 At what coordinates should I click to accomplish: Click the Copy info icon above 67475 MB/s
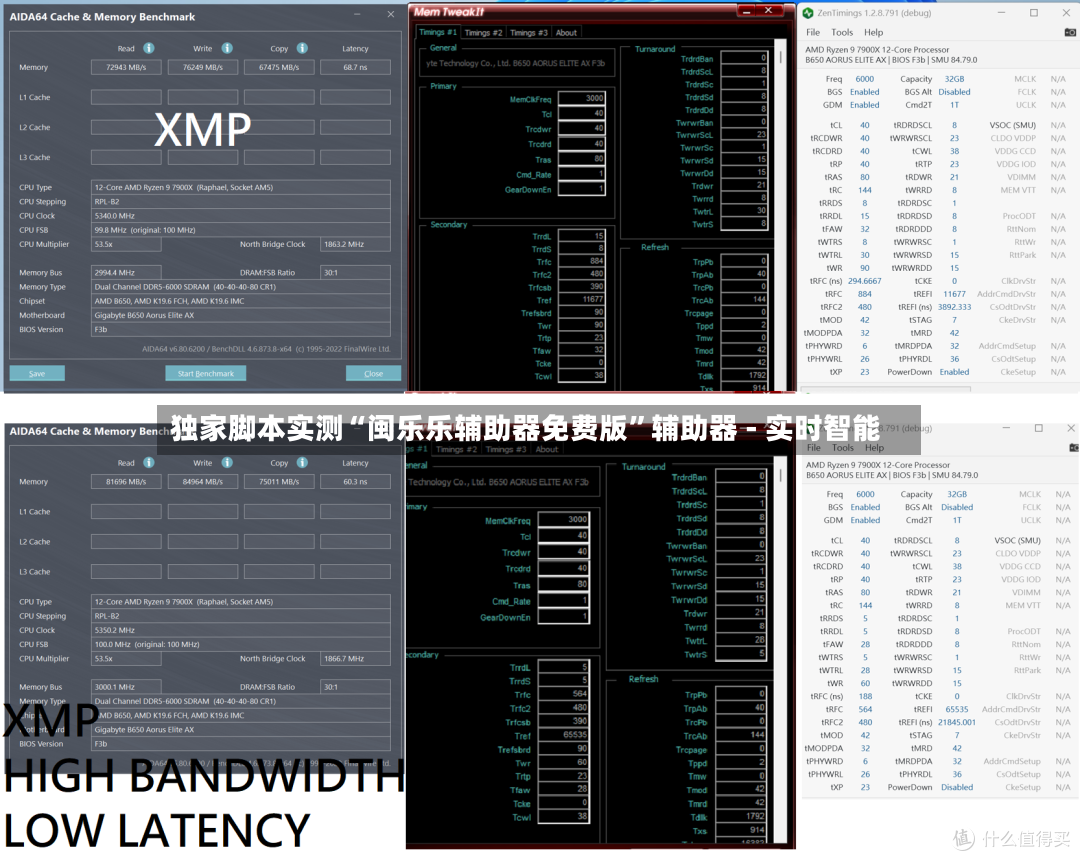coord(302,48)
